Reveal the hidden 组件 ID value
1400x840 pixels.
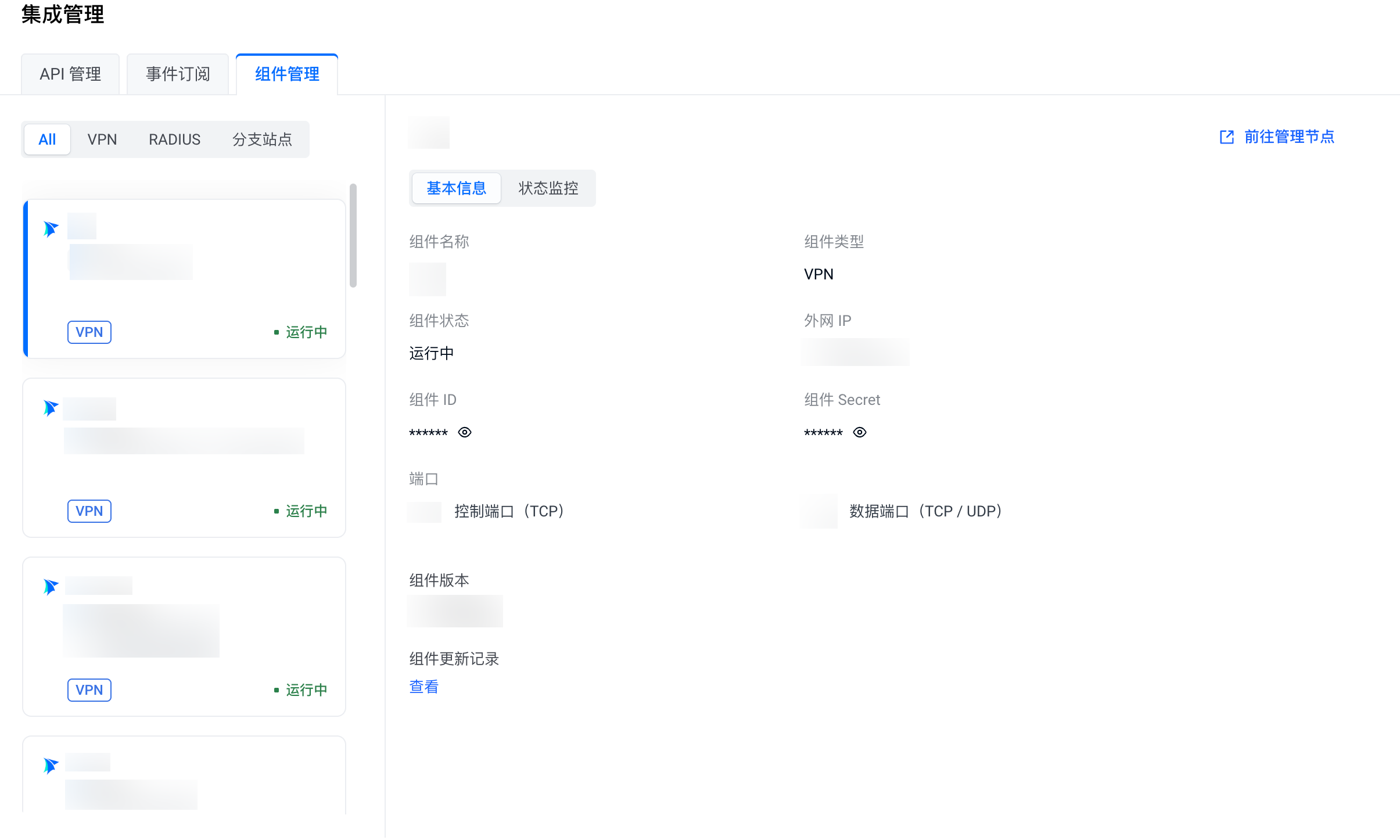465,432
